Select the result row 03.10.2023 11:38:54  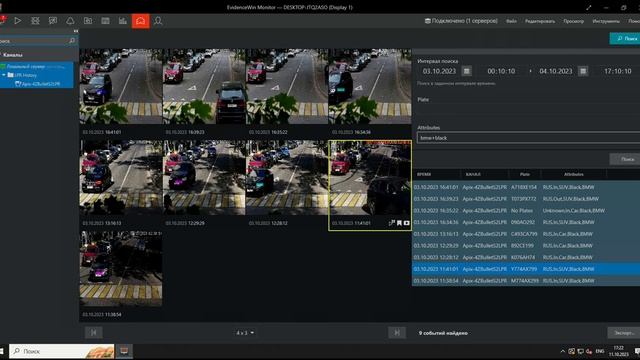[526, 281]
